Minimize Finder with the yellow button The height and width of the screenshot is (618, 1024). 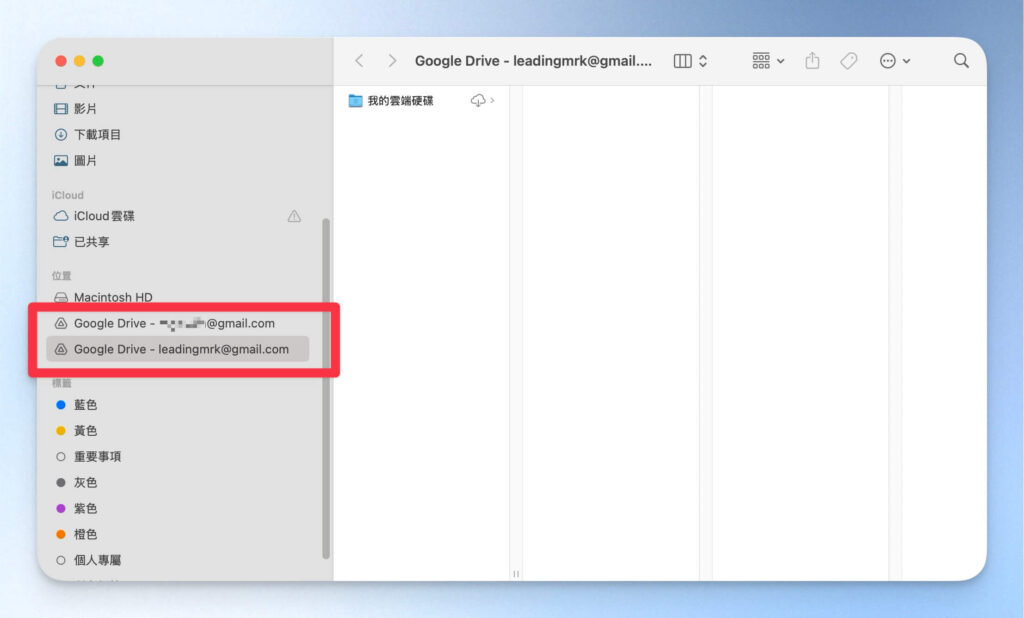79,61
